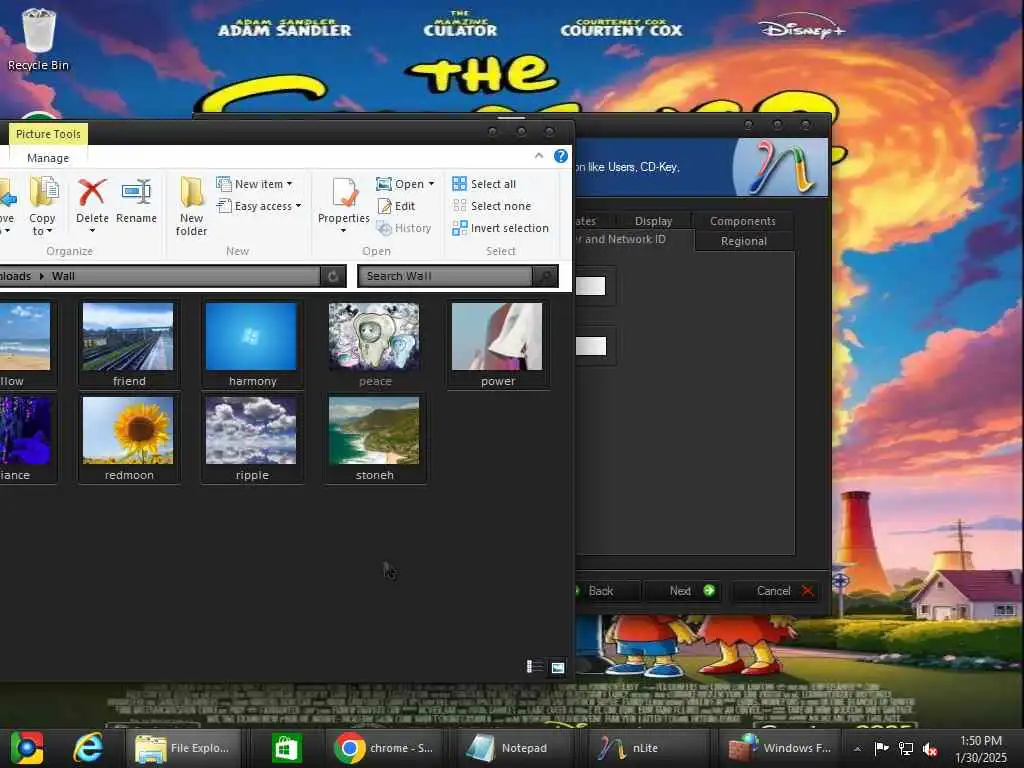Expand the Open dropdown arrow
This screenshot has width=1024, height=768.
pos(431,184)
